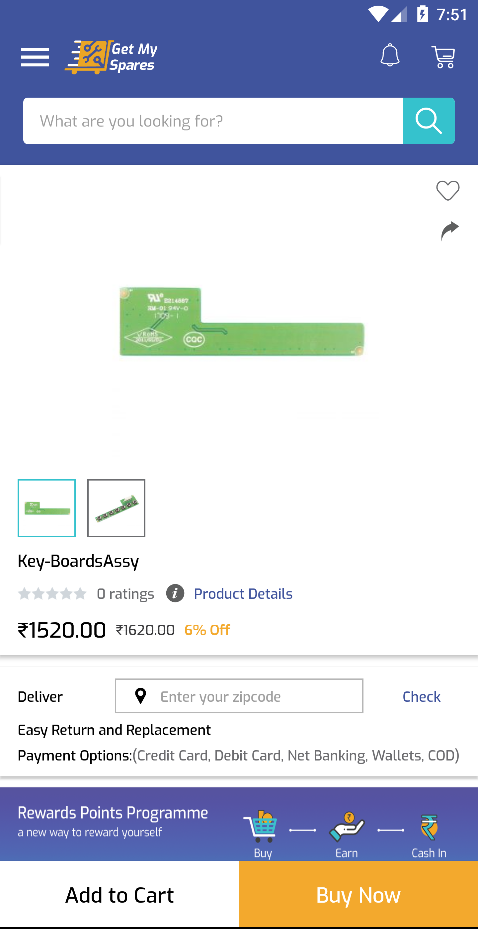The height and width of the screenshot is (929, 478).
Task: Tap the Buy Now button
Action: (358, 895)
